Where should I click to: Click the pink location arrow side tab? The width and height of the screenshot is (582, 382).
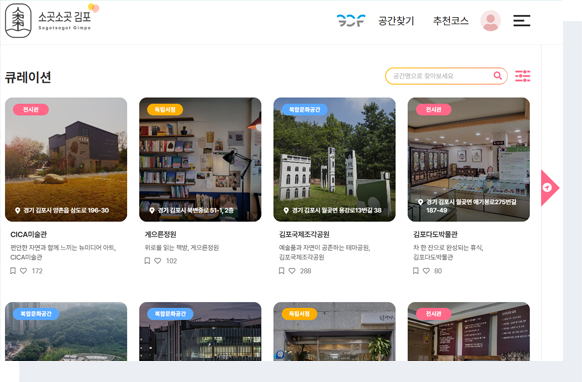click(x=549, y=187)
